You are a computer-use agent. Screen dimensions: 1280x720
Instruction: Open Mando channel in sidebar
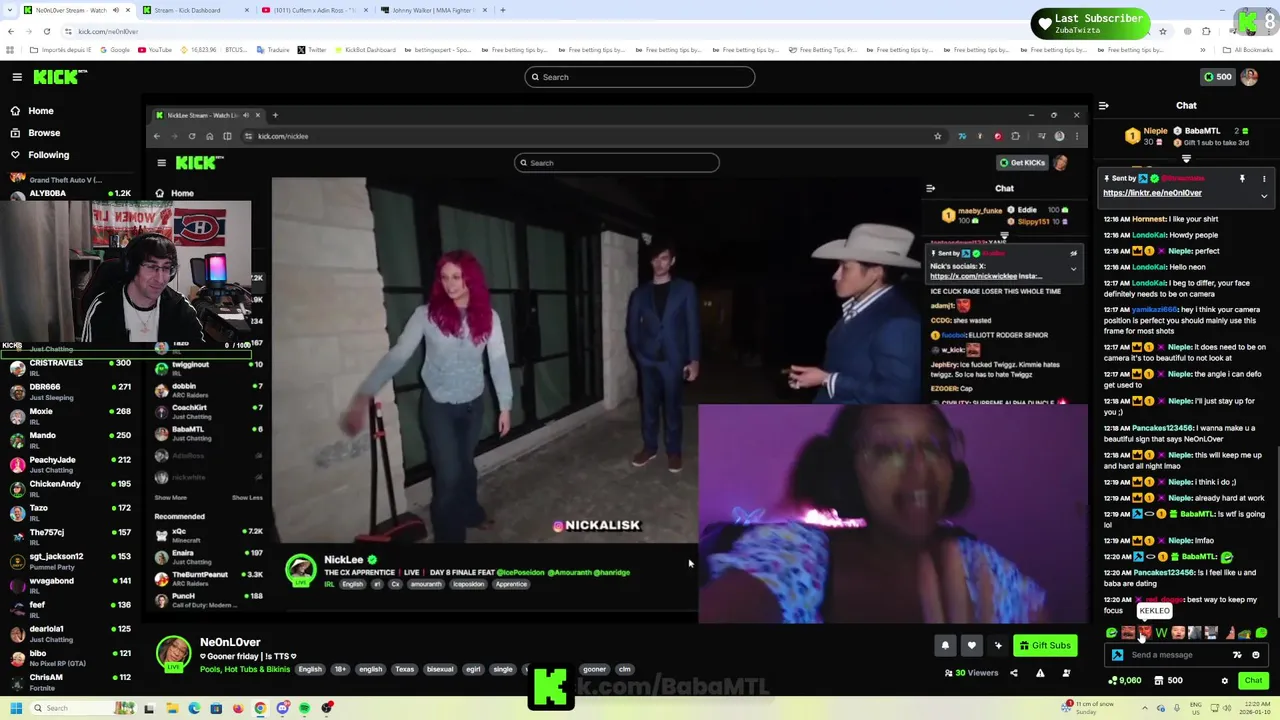(70, 440)
